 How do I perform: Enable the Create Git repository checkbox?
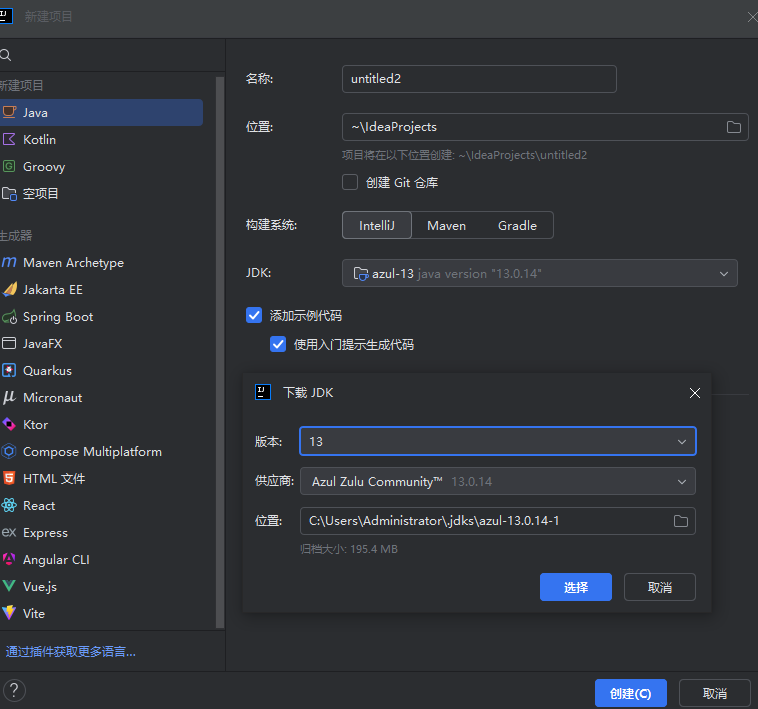pos(350,182)
